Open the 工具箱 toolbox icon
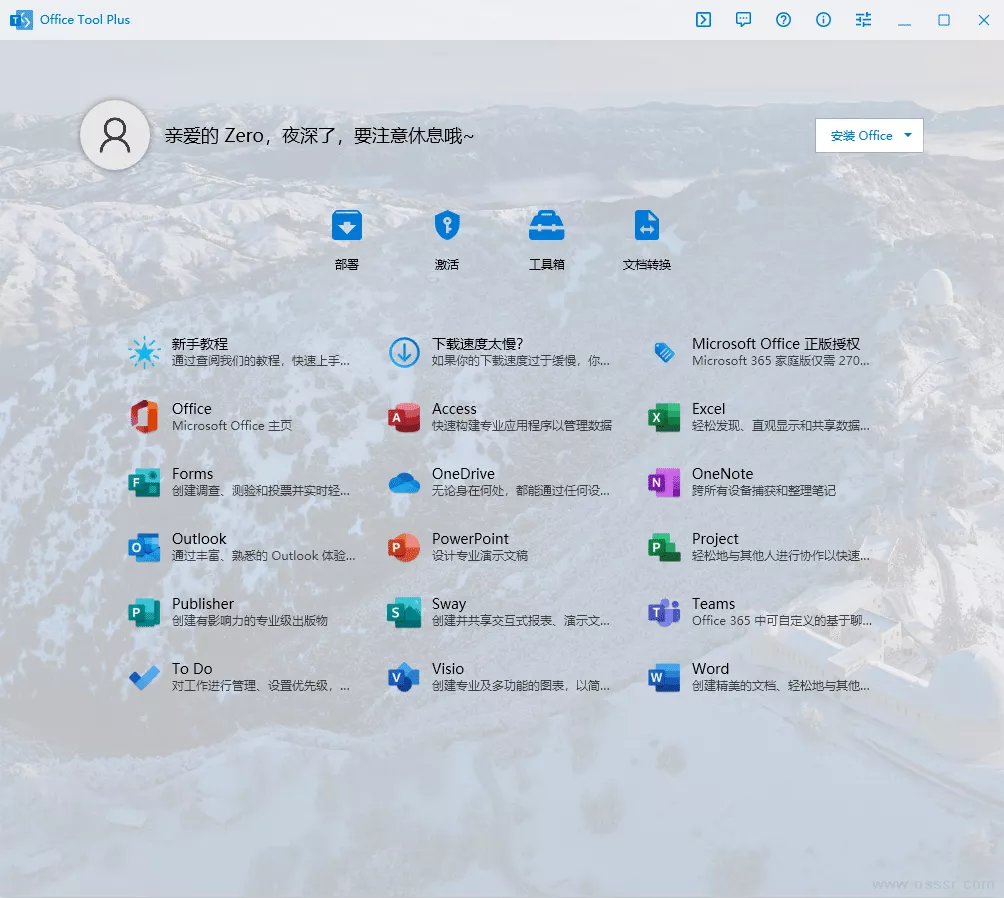The height and width of the screenshot is (898, 1004). 547,225
